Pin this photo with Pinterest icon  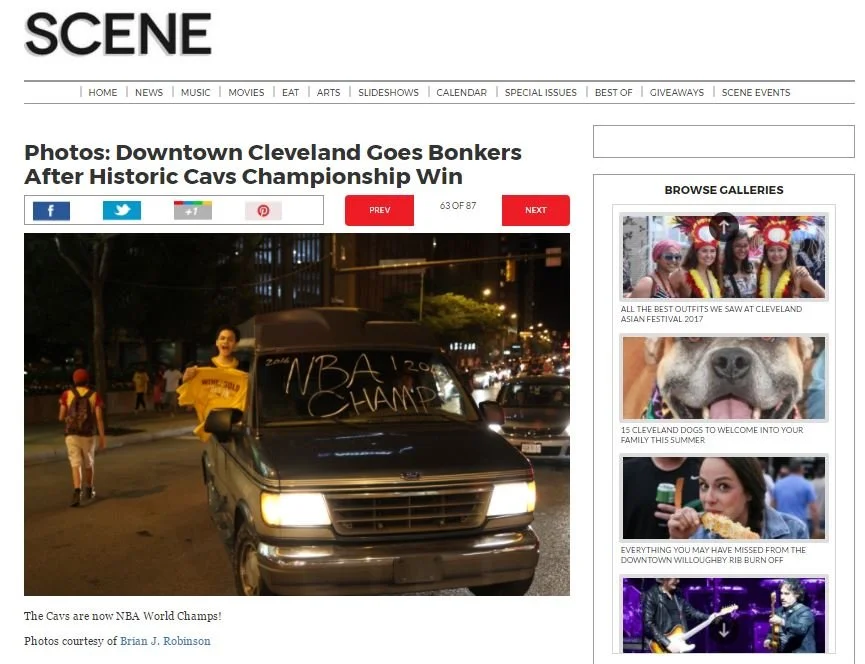[x=263, y=211]
